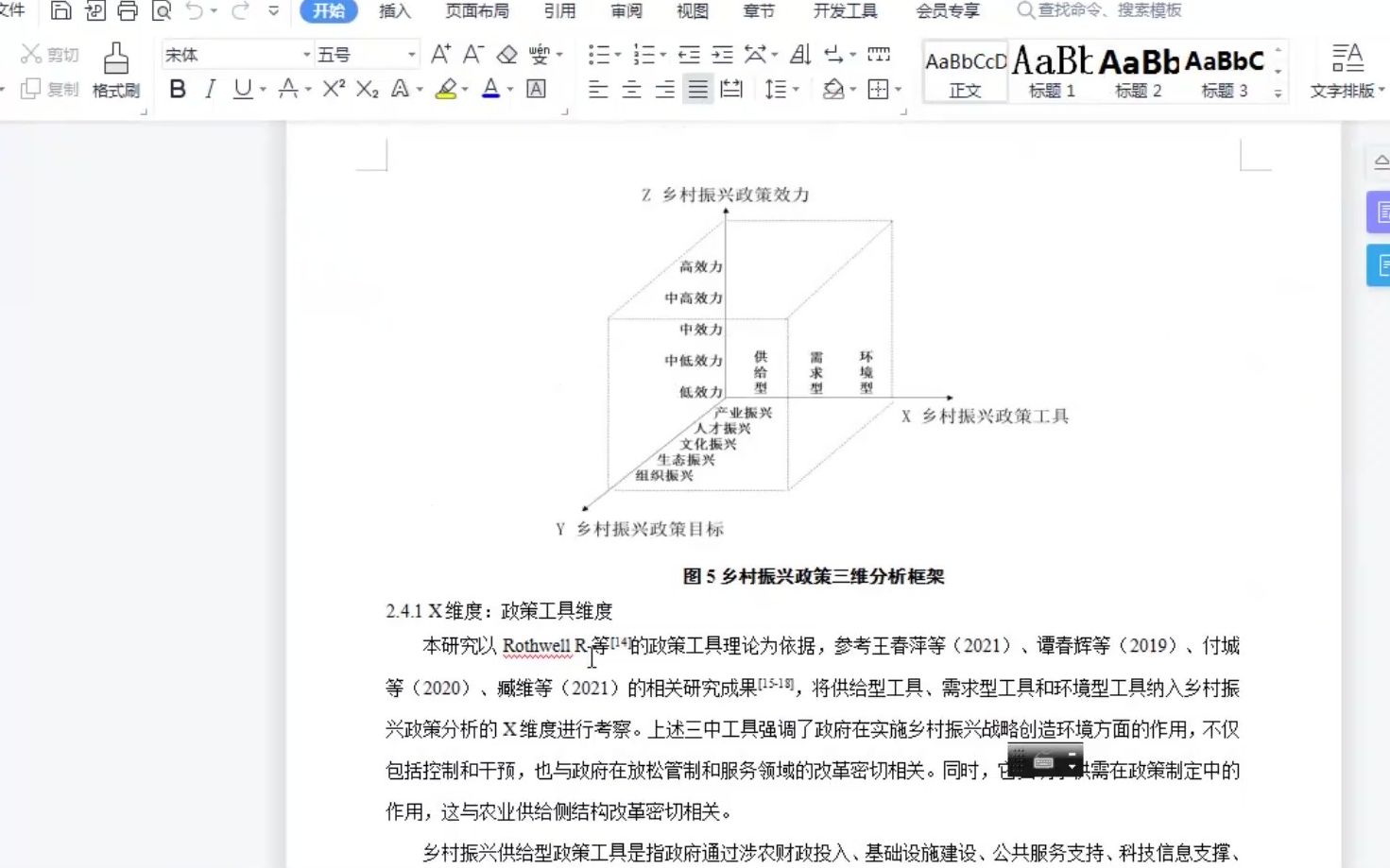Click the Character Border boxed A icon
Image resolution: width=1390 pixels, height=868 pixels.
536,89
